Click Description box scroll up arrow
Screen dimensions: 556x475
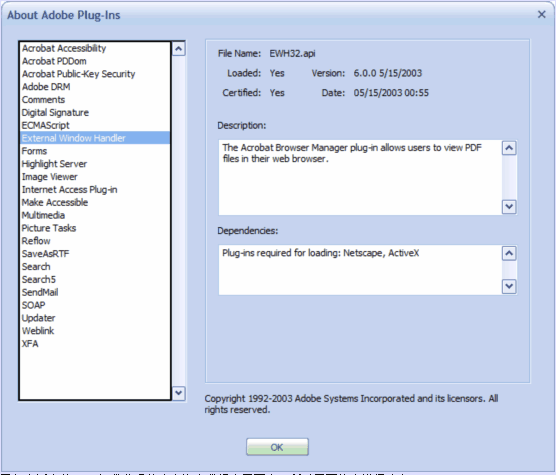coord(509,148)
